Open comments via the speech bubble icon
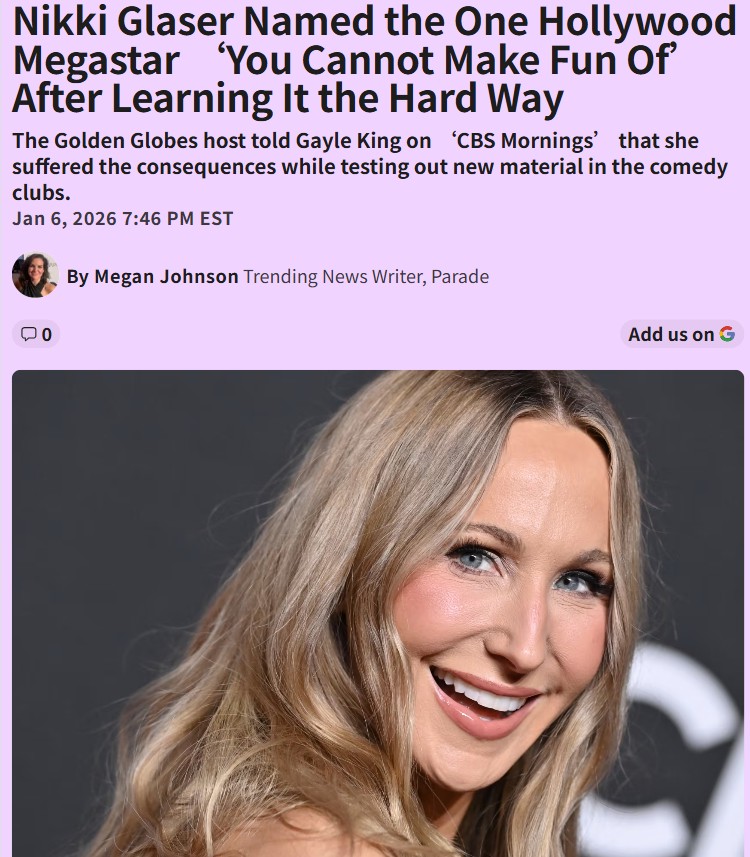The width and height of the screenshot is (750, 857). pos(28,334)
